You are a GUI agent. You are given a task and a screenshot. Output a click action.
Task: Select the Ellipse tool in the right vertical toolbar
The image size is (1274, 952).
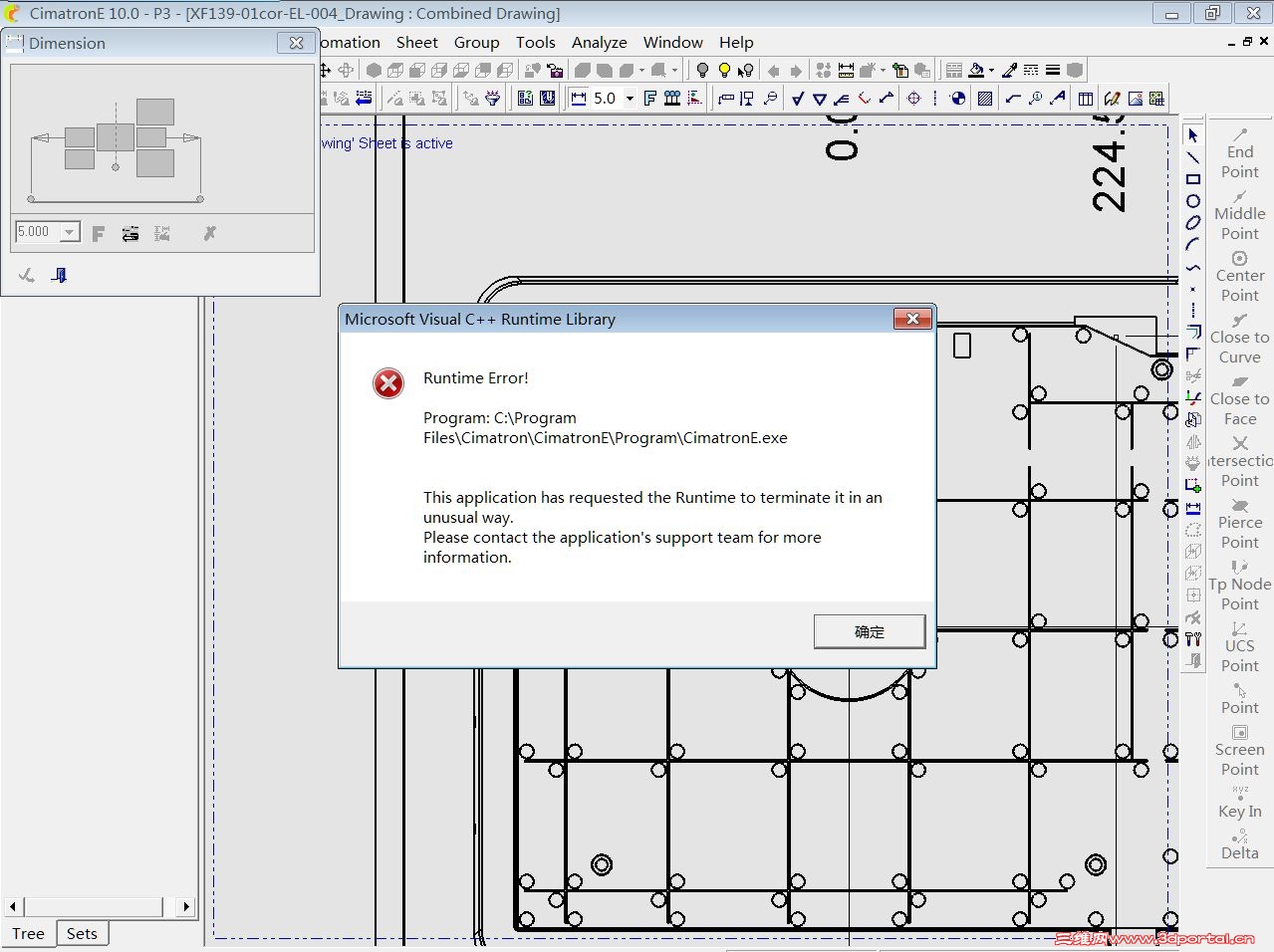click(x=1192, y=223)
